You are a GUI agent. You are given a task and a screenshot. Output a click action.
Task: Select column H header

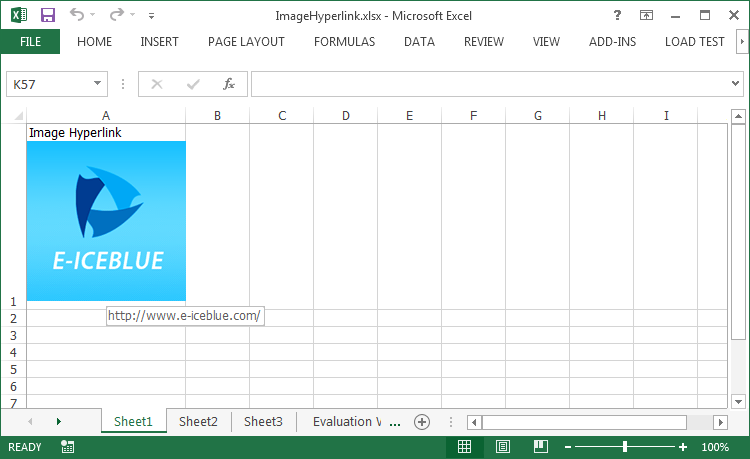click(602, 116)
